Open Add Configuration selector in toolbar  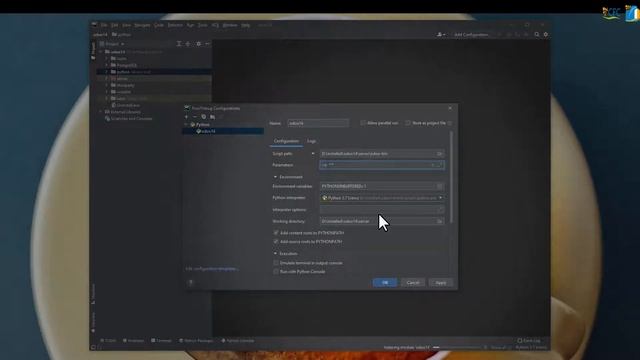471,35
